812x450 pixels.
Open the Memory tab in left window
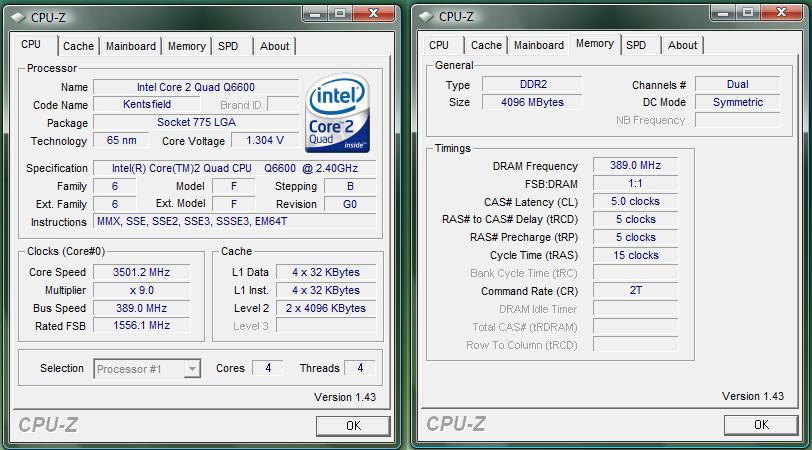coord(186,46)
